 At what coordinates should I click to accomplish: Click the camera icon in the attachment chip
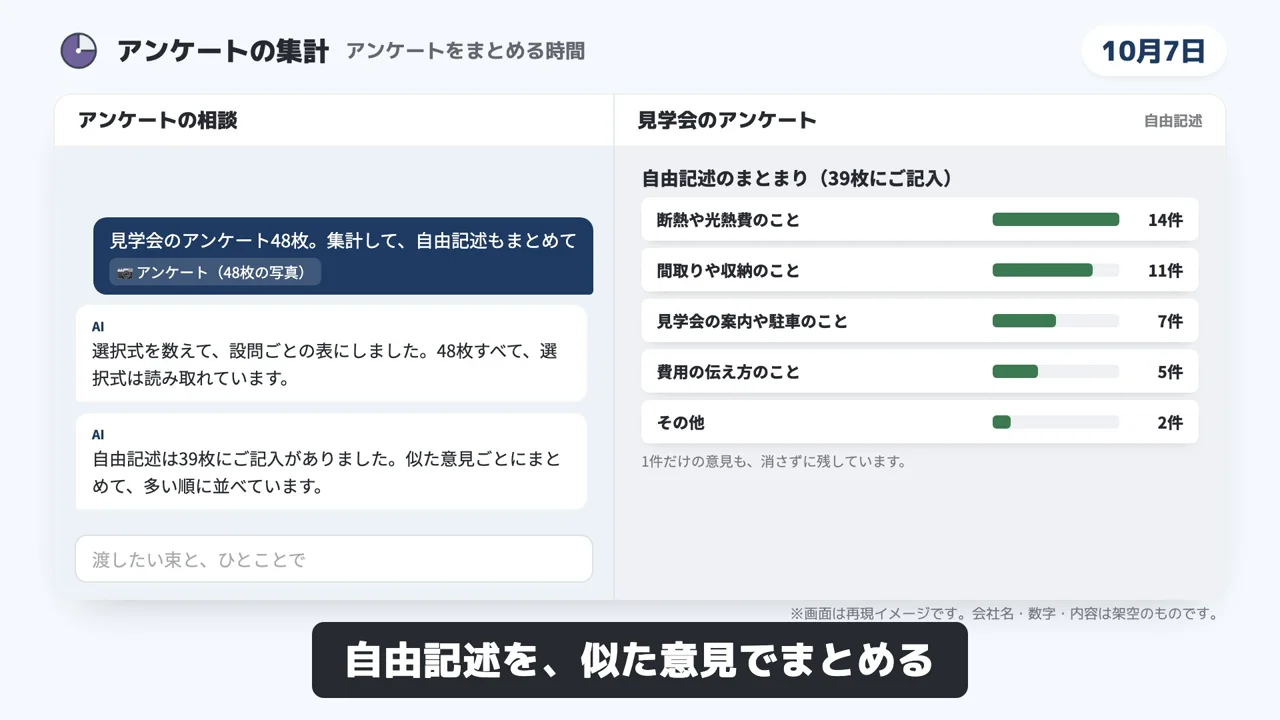click(x=125, y=272)
